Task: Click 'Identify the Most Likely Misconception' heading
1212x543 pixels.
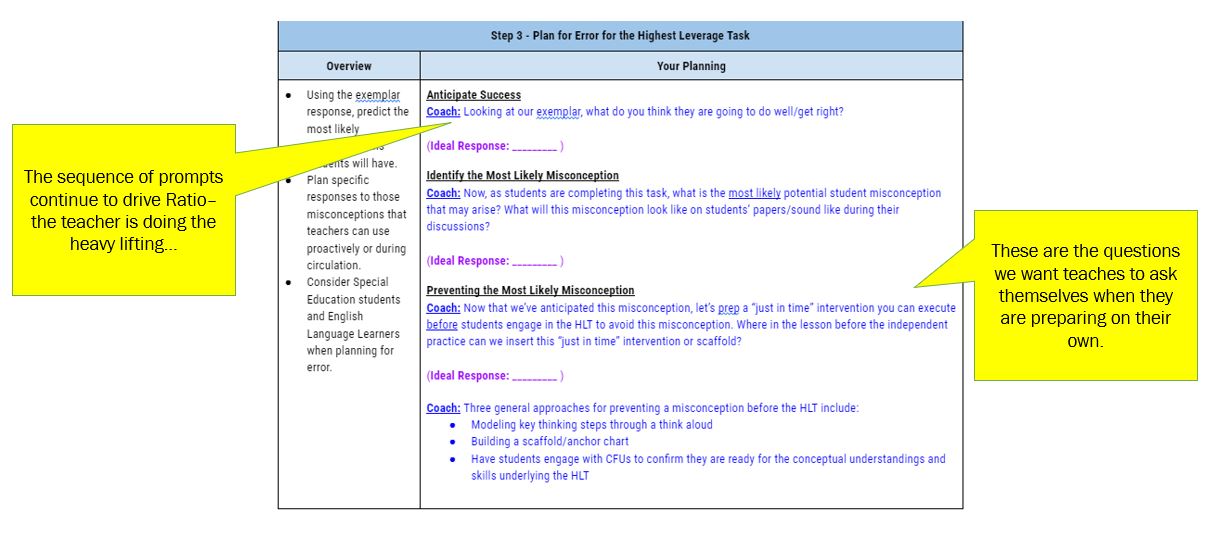Action: pyautogui.click(x=523, y=176)
